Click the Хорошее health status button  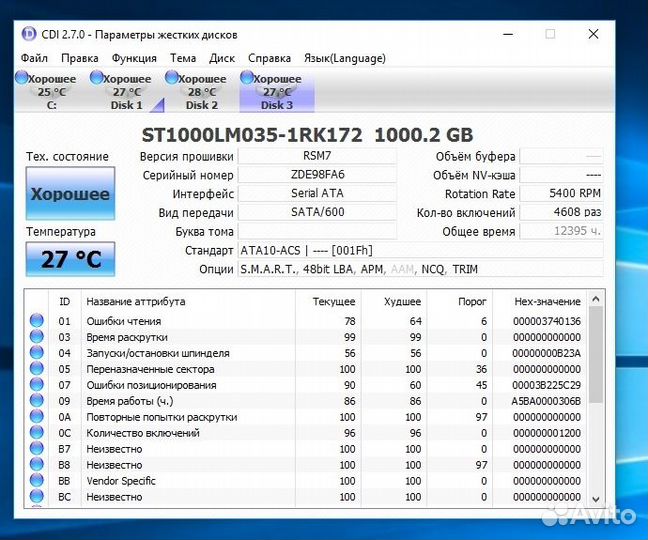(70, 193)
